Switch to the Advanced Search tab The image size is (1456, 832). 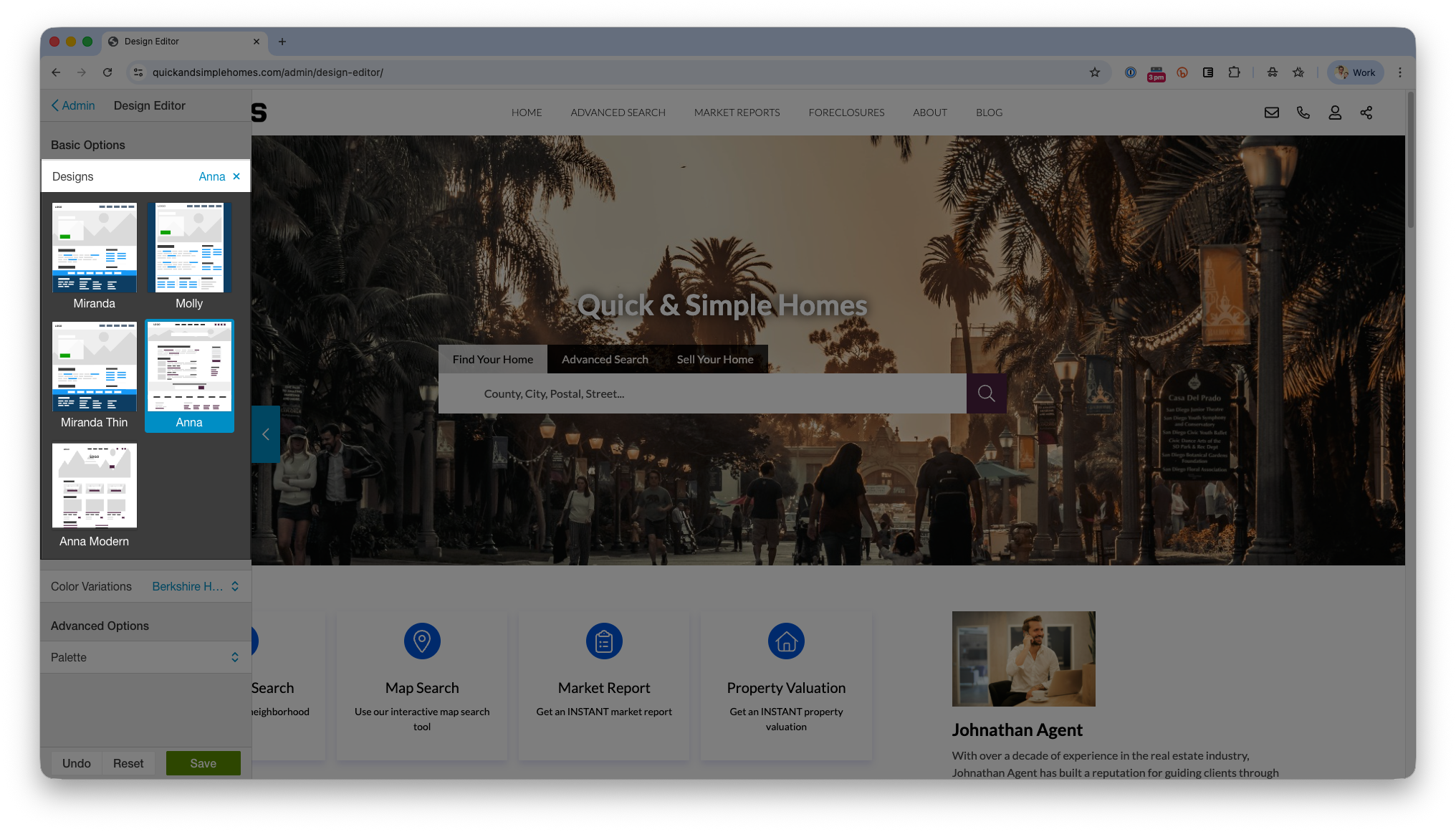point(604,360)
